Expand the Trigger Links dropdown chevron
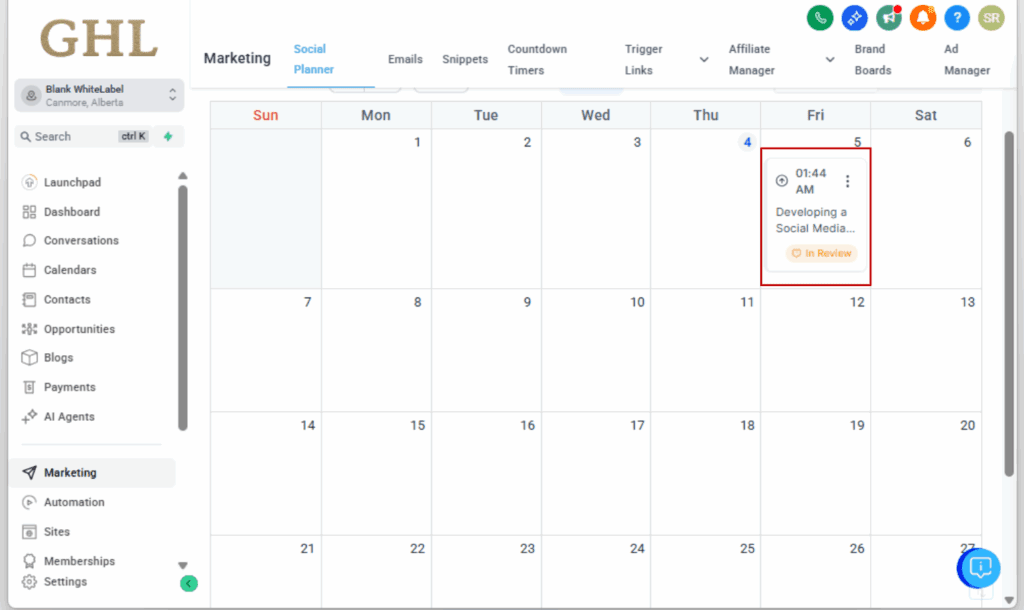1024x610 pixels. tap(704, 59)
